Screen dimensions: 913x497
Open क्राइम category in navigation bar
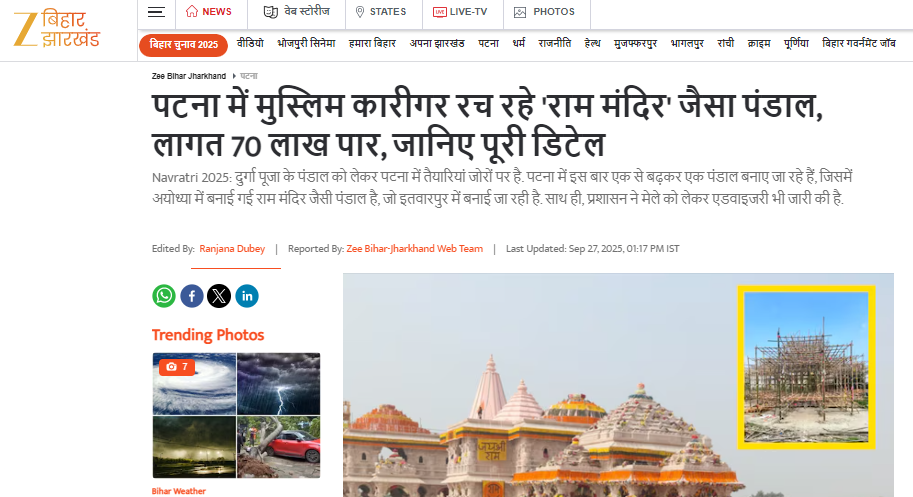click(x=759, y=44)
